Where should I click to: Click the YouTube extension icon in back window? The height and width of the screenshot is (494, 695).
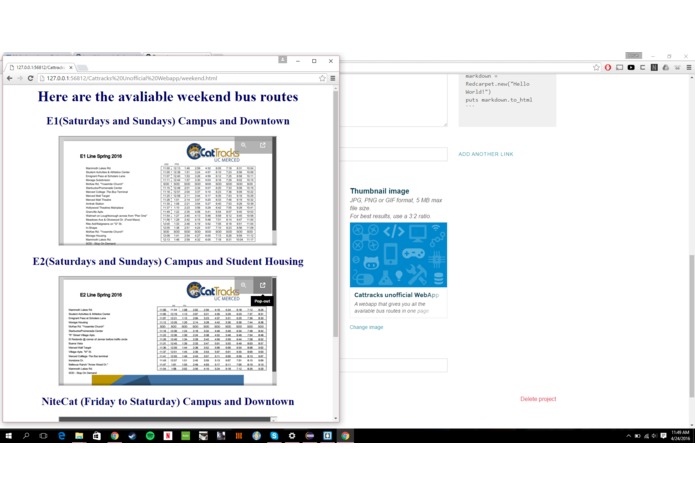pyautogui.click(x=631, y=67)
